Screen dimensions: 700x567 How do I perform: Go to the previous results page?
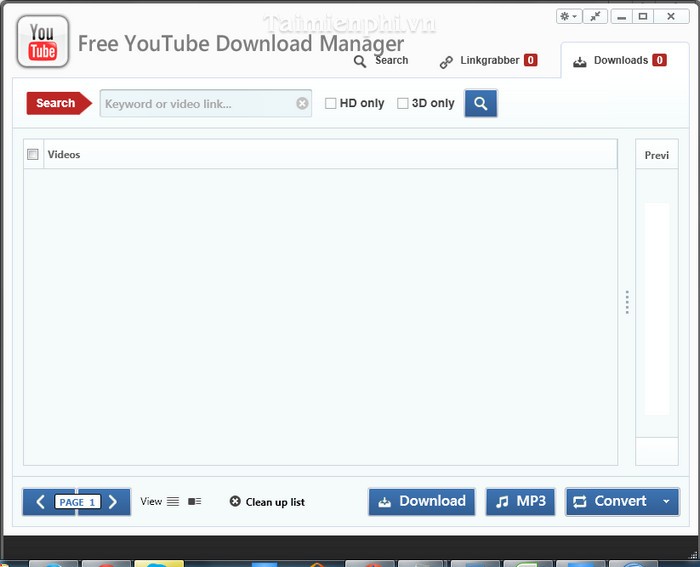pyautogui.click(x=40, y=502)
